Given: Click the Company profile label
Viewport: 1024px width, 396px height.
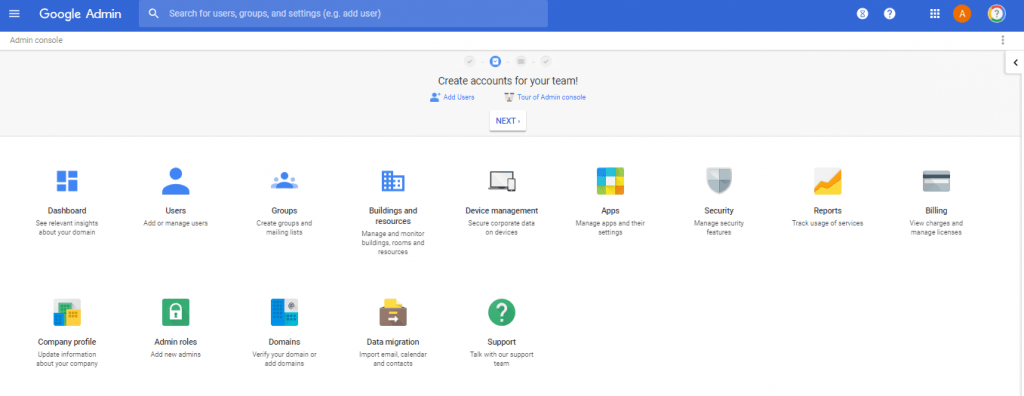Looking at the screenshot, I should [67, 342].
